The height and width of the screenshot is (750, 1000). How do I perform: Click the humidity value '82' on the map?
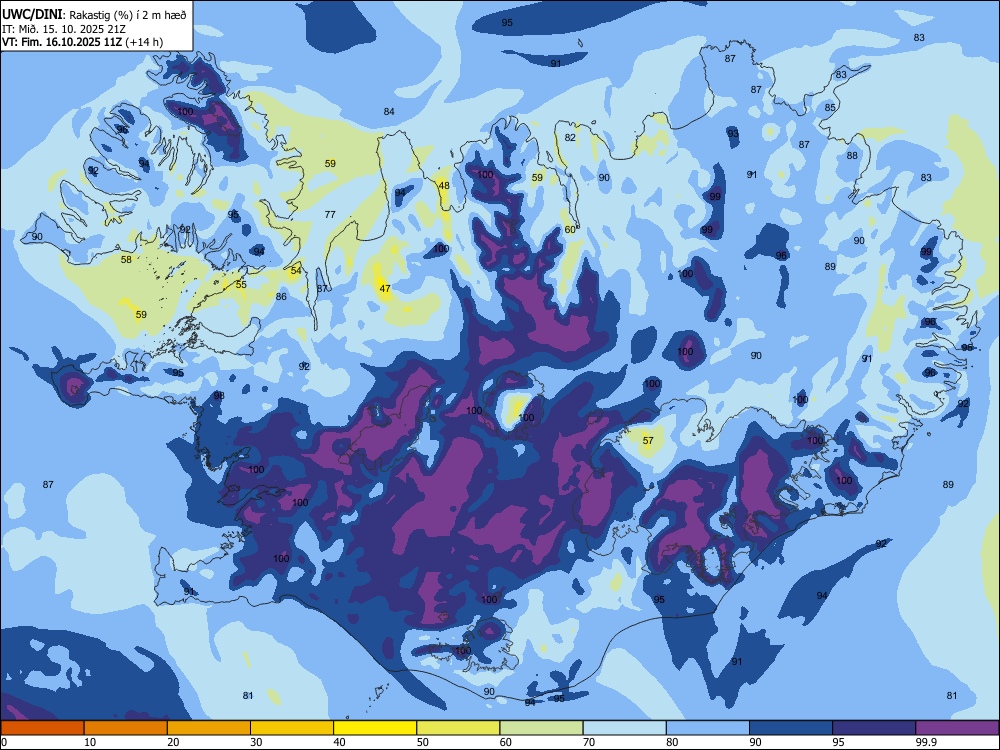point(570,137)
